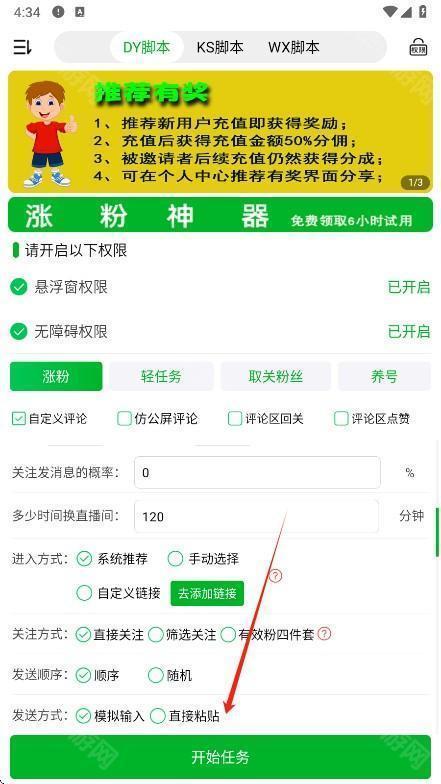Click the 关注发消息的概率 input field
The width and height of the screenshot is (441, 784).
(257, 472)
